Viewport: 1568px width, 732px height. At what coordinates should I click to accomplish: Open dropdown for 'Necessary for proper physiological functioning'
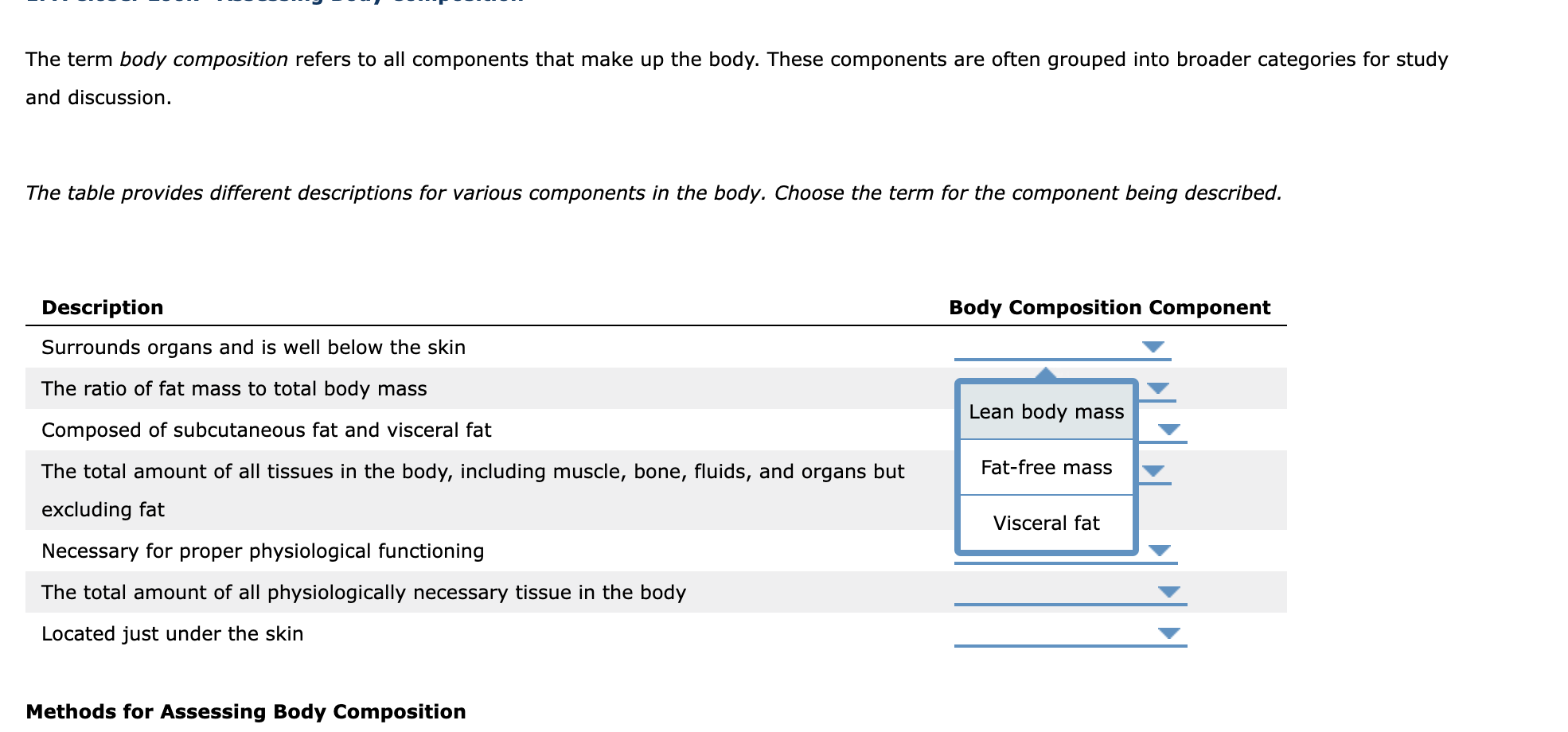pos(1161,550)
